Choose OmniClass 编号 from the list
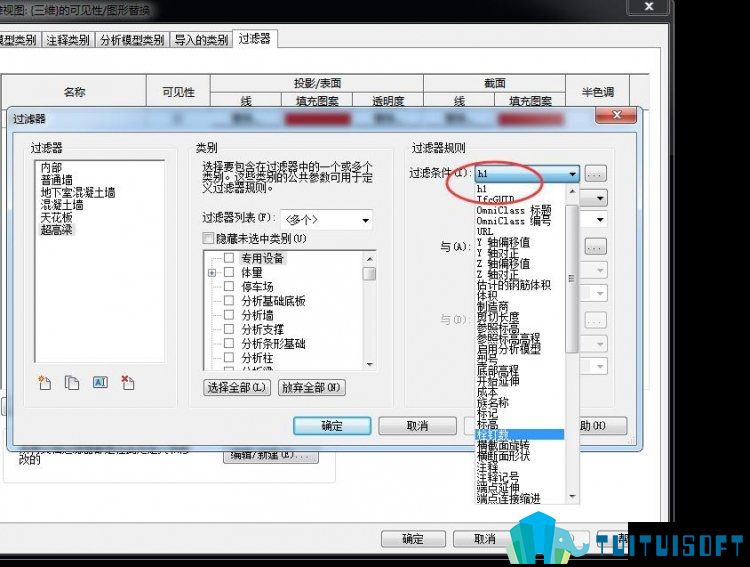Viewport: 750px width, 567px height. pos(514,221)
